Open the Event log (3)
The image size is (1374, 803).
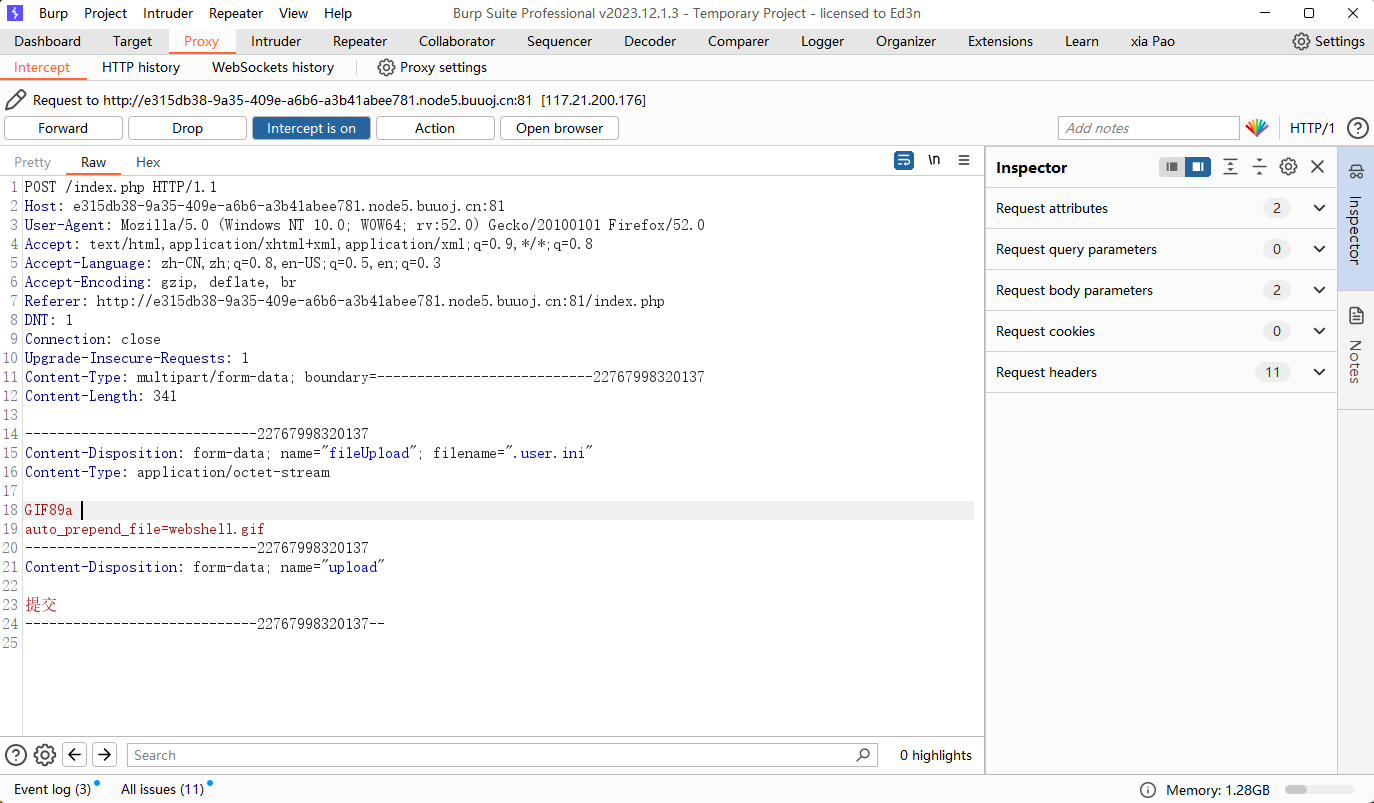click(x=52, y=789)
